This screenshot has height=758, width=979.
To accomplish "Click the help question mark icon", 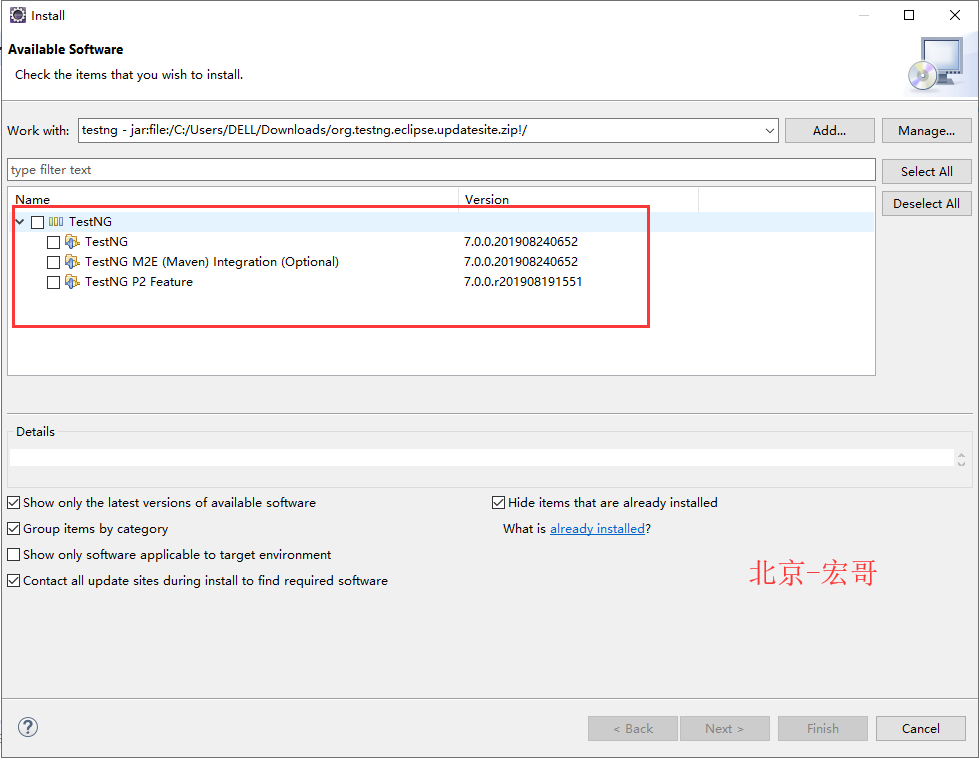I will 27,727.
